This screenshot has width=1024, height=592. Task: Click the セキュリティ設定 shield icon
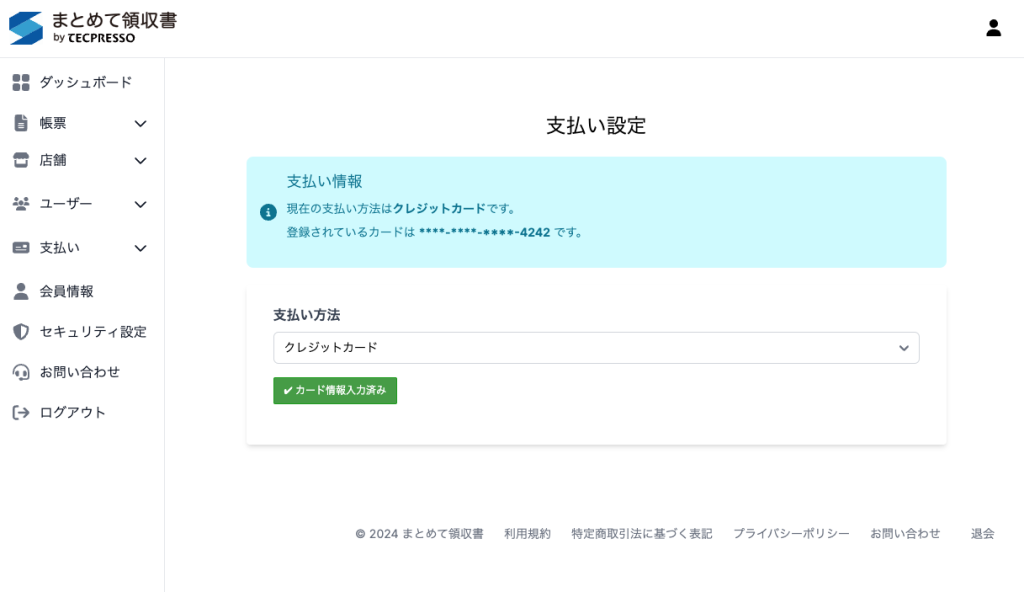(21, 332)
